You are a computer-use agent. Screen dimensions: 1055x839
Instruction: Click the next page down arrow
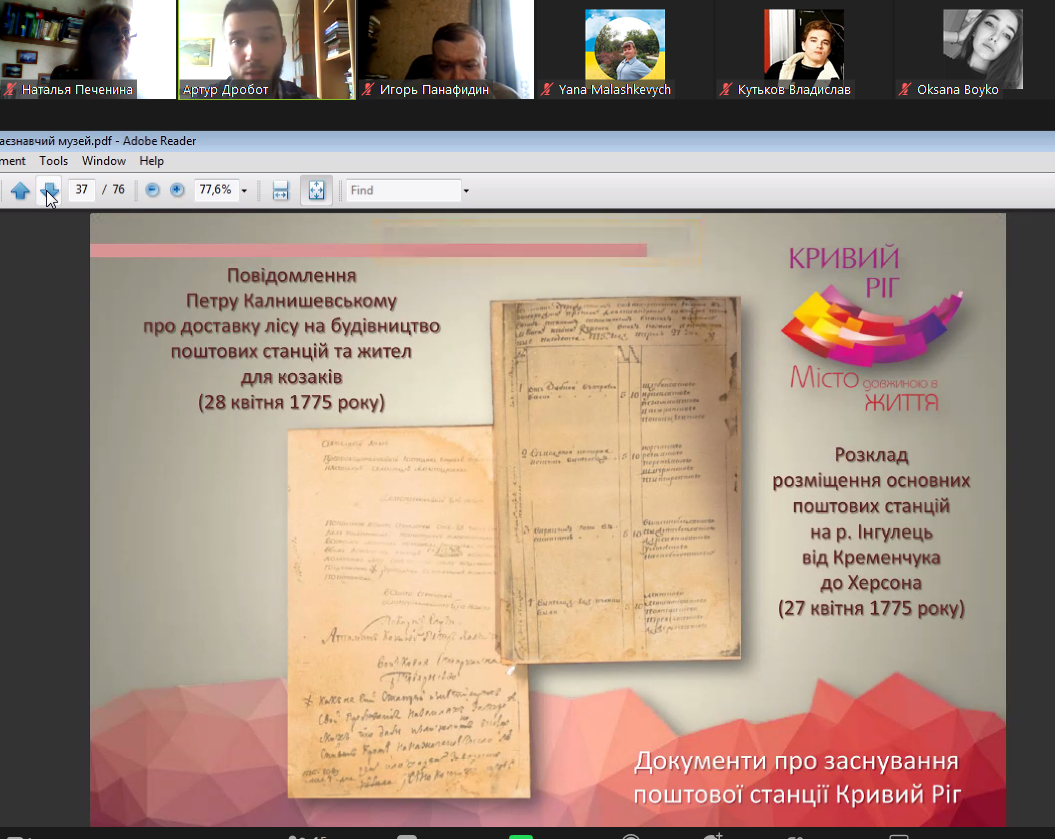49,190
